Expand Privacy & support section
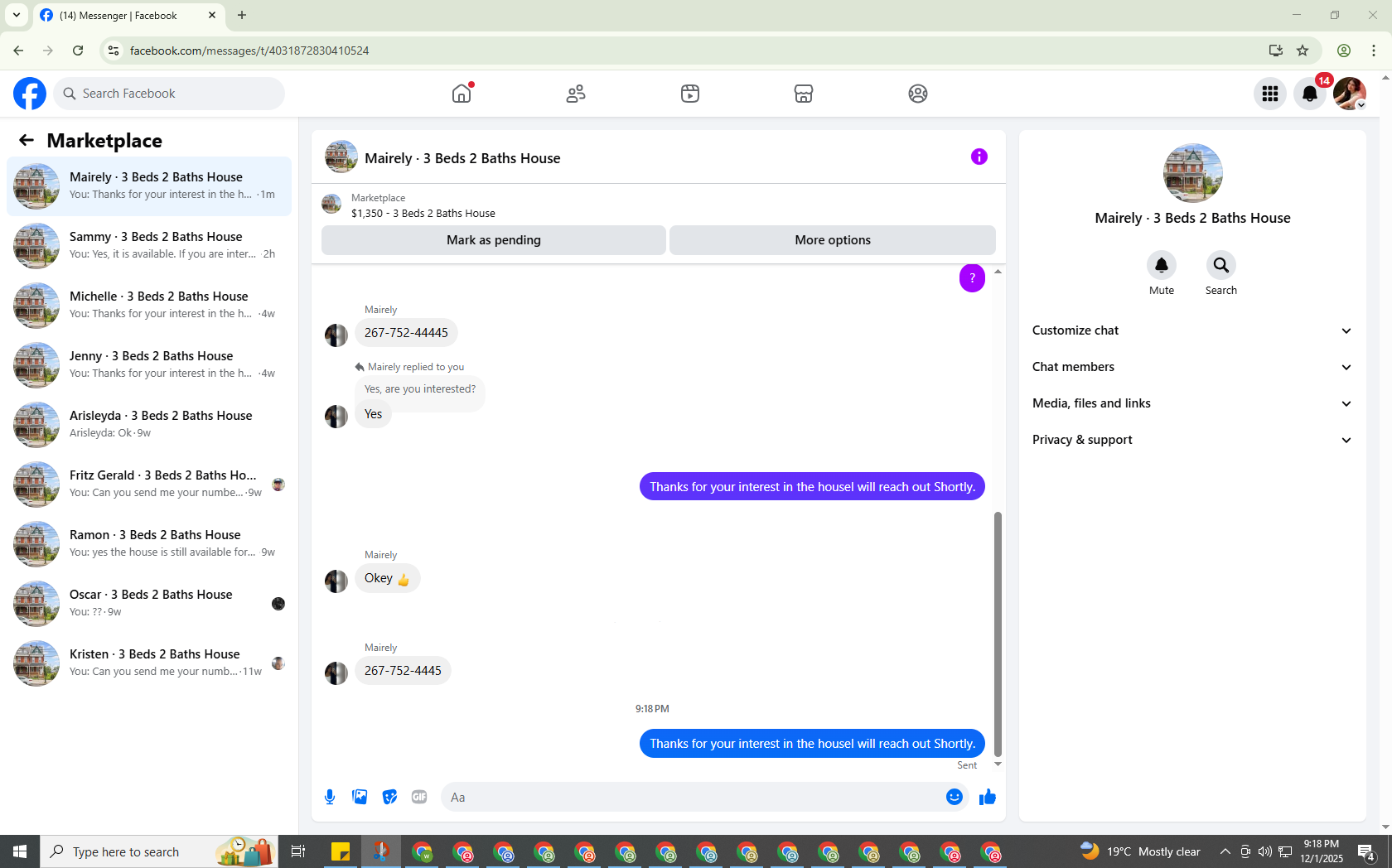Image resolution: width=1392 pixels, height=868 pixels. click(x=1192, y=440)
